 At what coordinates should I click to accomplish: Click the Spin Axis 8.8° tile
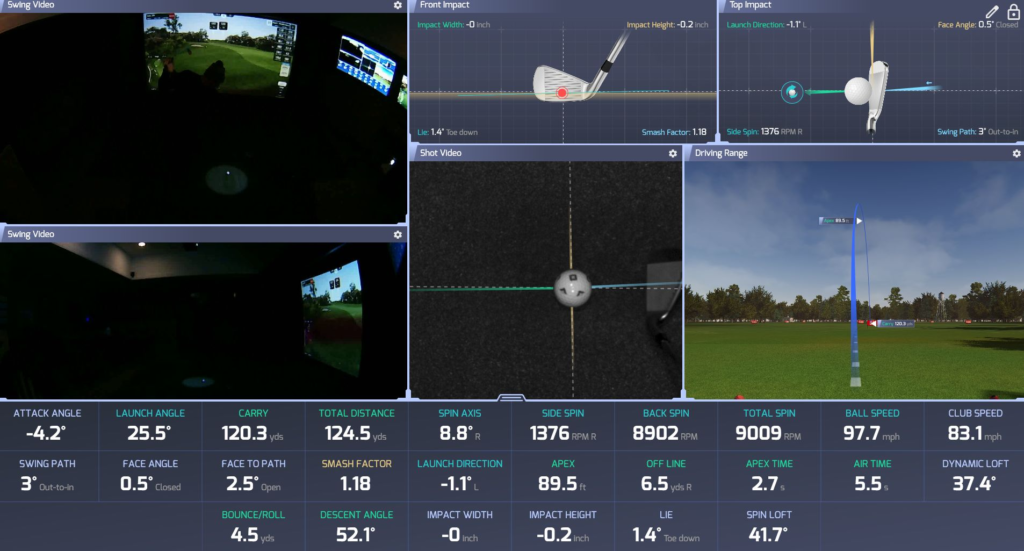459,426
